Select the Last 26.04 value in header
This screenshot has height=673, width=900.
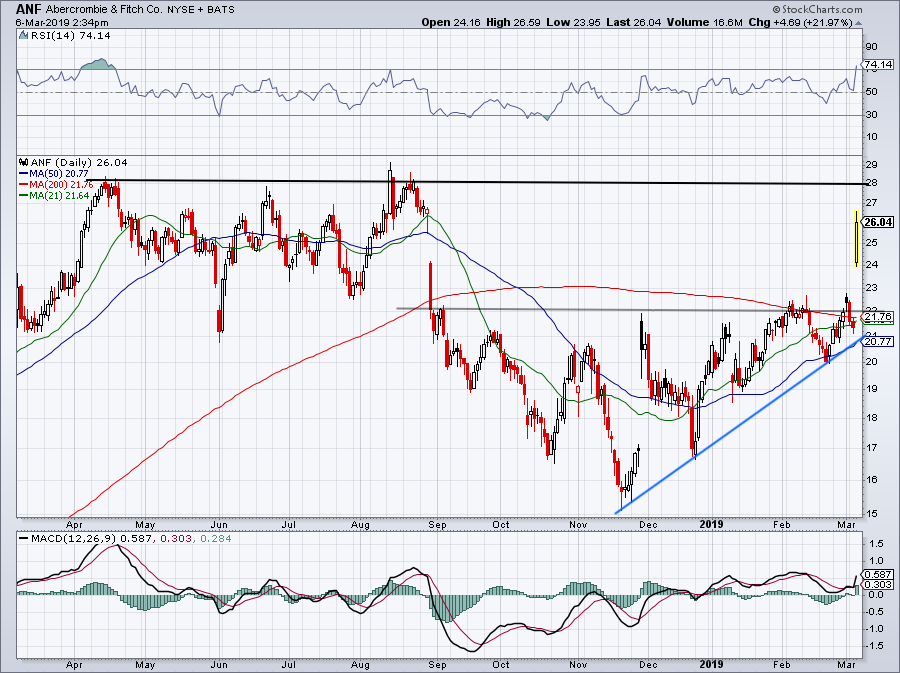click(633, 22)
